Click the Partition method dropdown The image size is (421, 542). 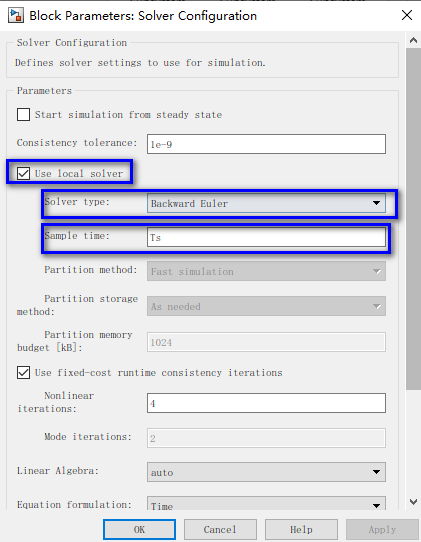[x=266, y=271]
